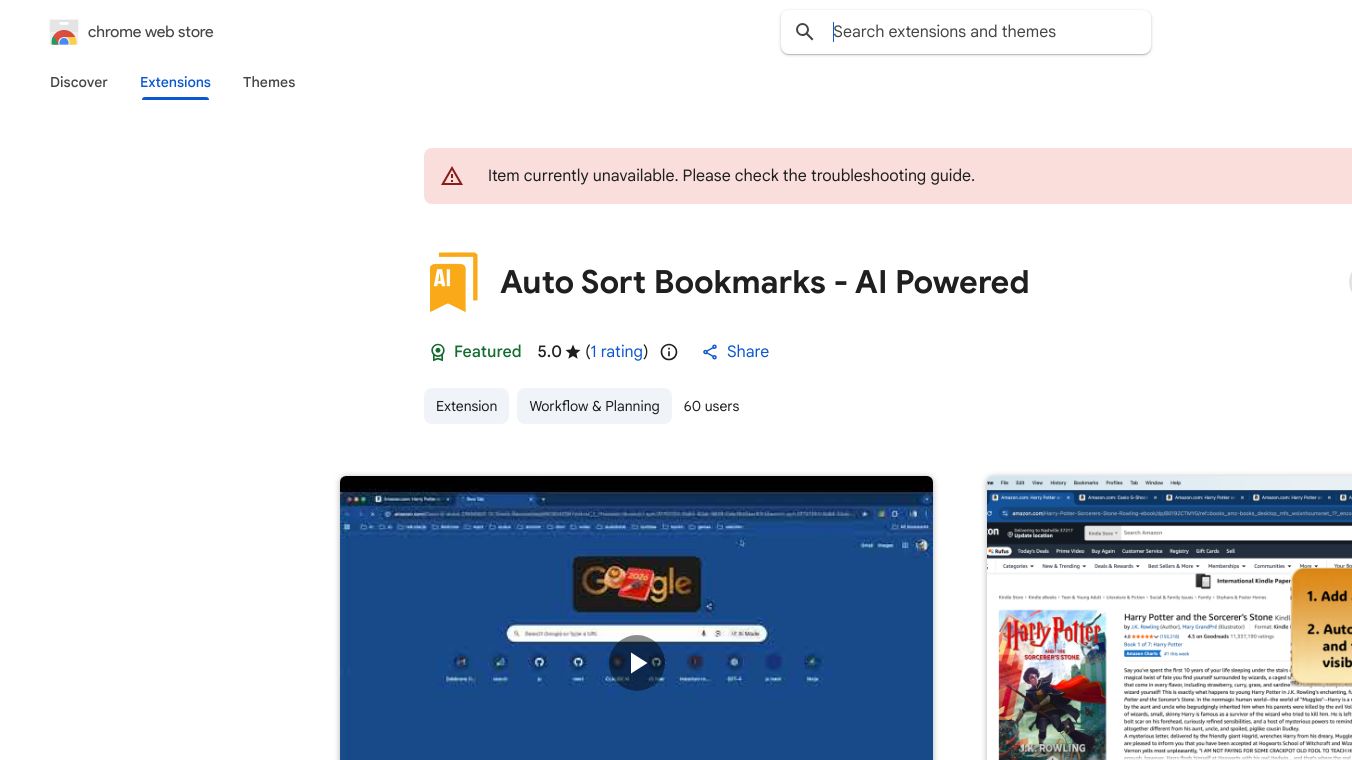
Task: Open the Discover section
Action: [78, 82]
